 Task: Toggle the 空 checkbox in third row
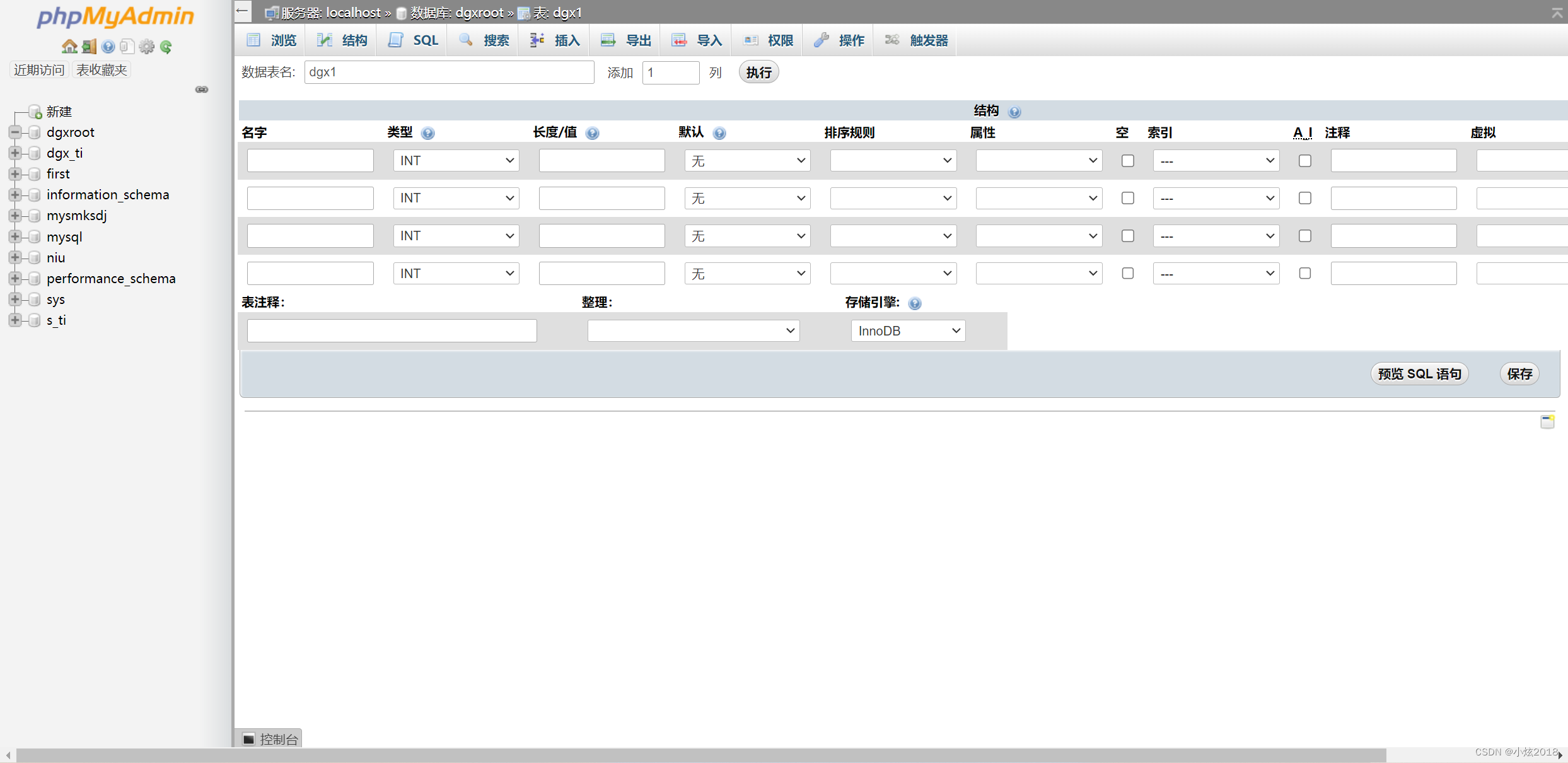pos(1128,236)
